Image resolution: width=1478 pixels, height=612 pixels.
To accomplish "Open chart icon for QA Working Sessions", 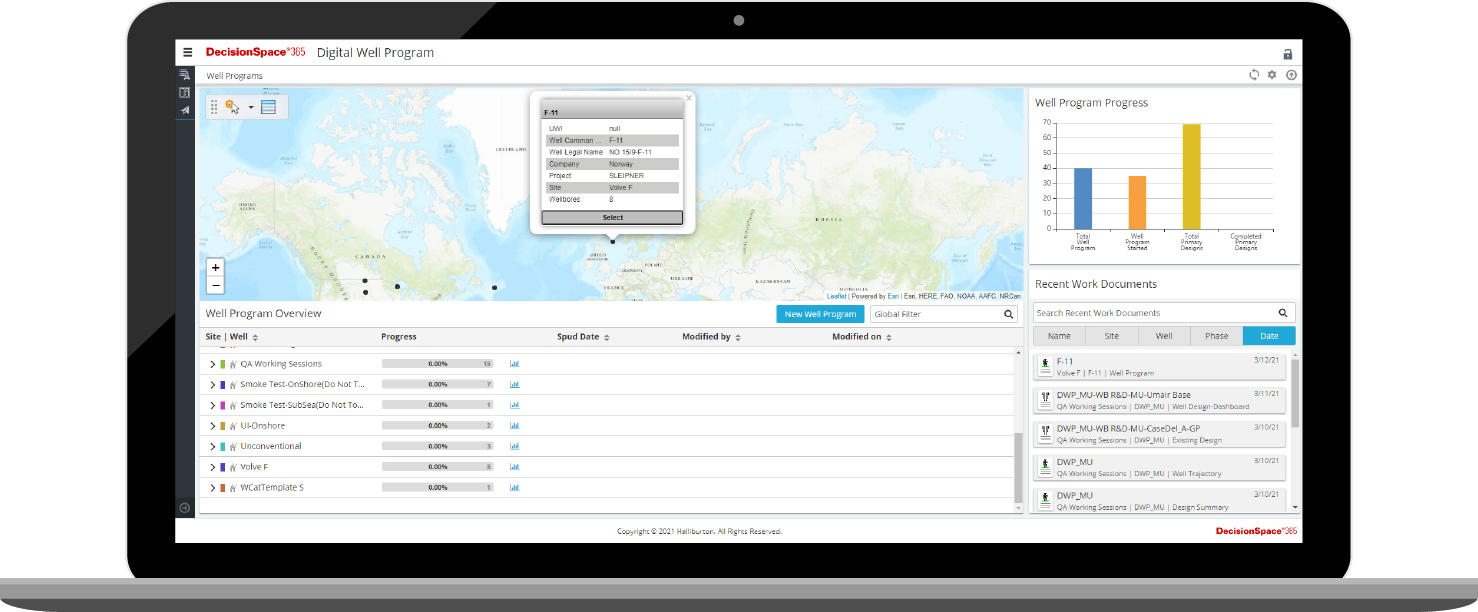I will point(515,364).
